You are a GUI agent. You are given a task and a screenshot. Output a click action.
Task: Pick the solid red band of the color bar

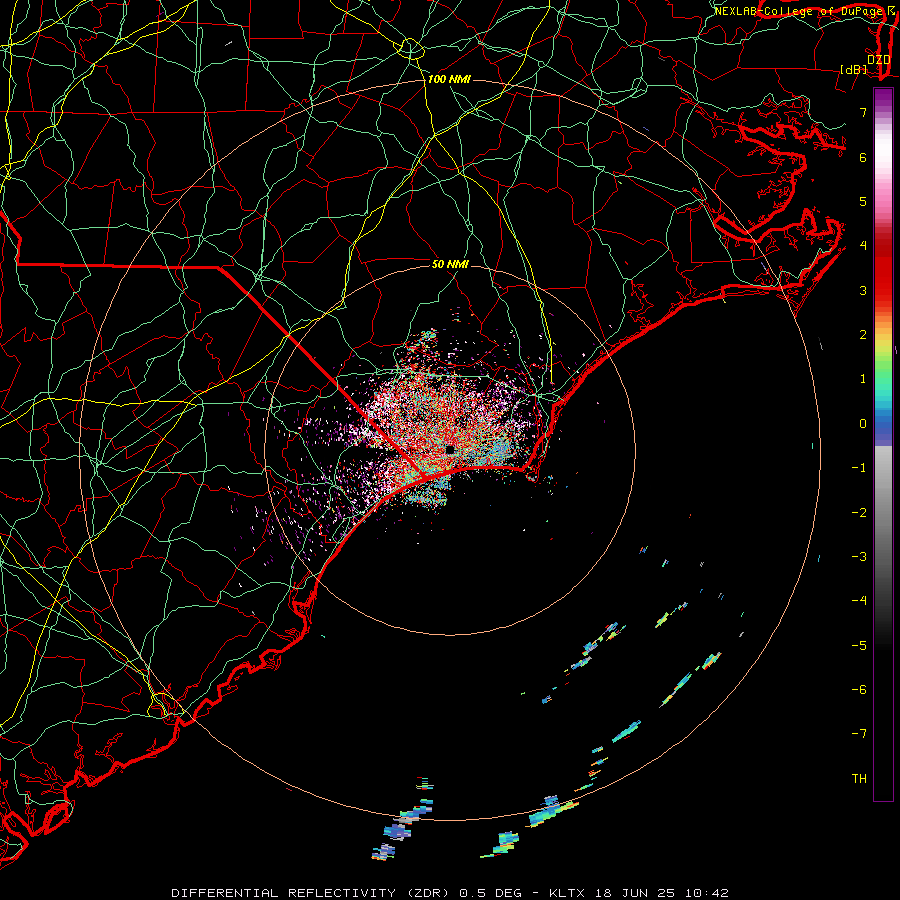click(883, 278)
